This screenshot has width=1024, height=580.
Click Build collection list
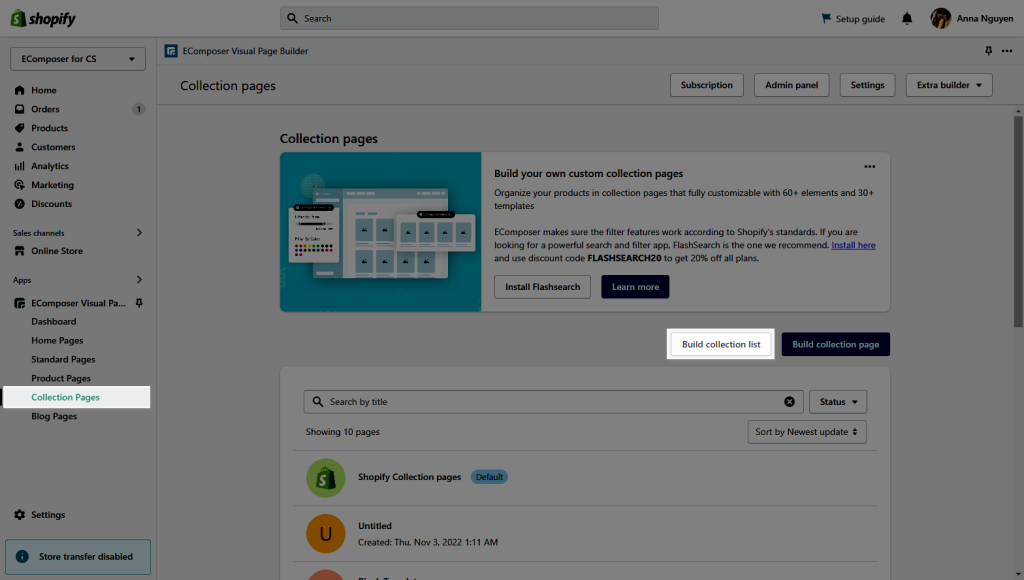721,344
